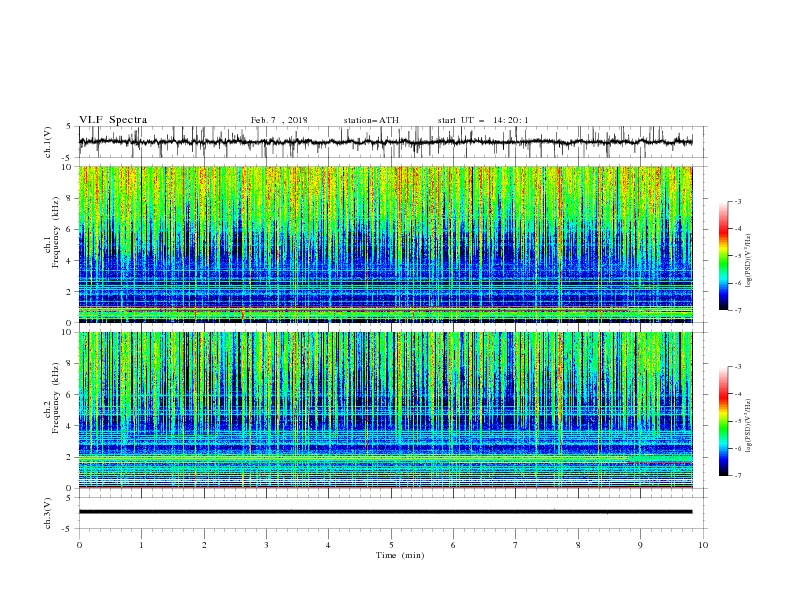Click the "6" tick on the time axis
This screenshot has height=612, width=792.
click(x=454, y=545)
